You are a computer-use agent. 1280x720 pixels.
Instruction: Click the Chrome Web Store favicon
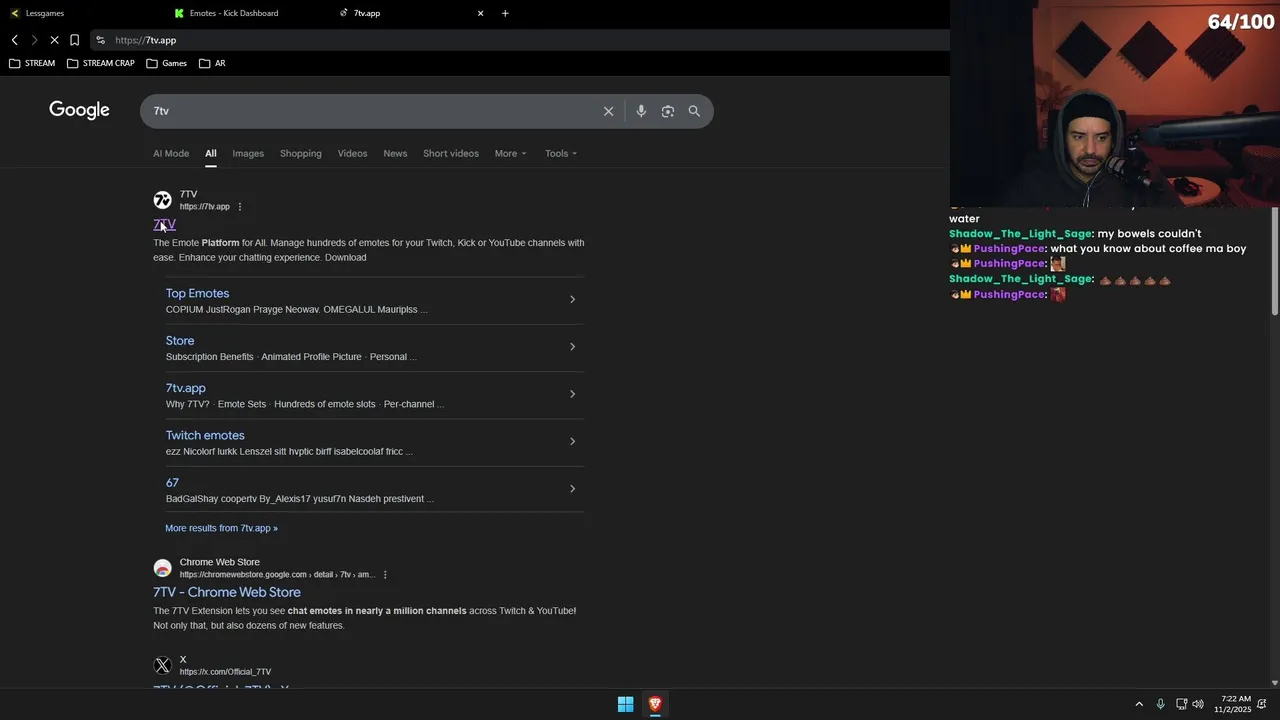pyautogui.click(x=162, y=568)
